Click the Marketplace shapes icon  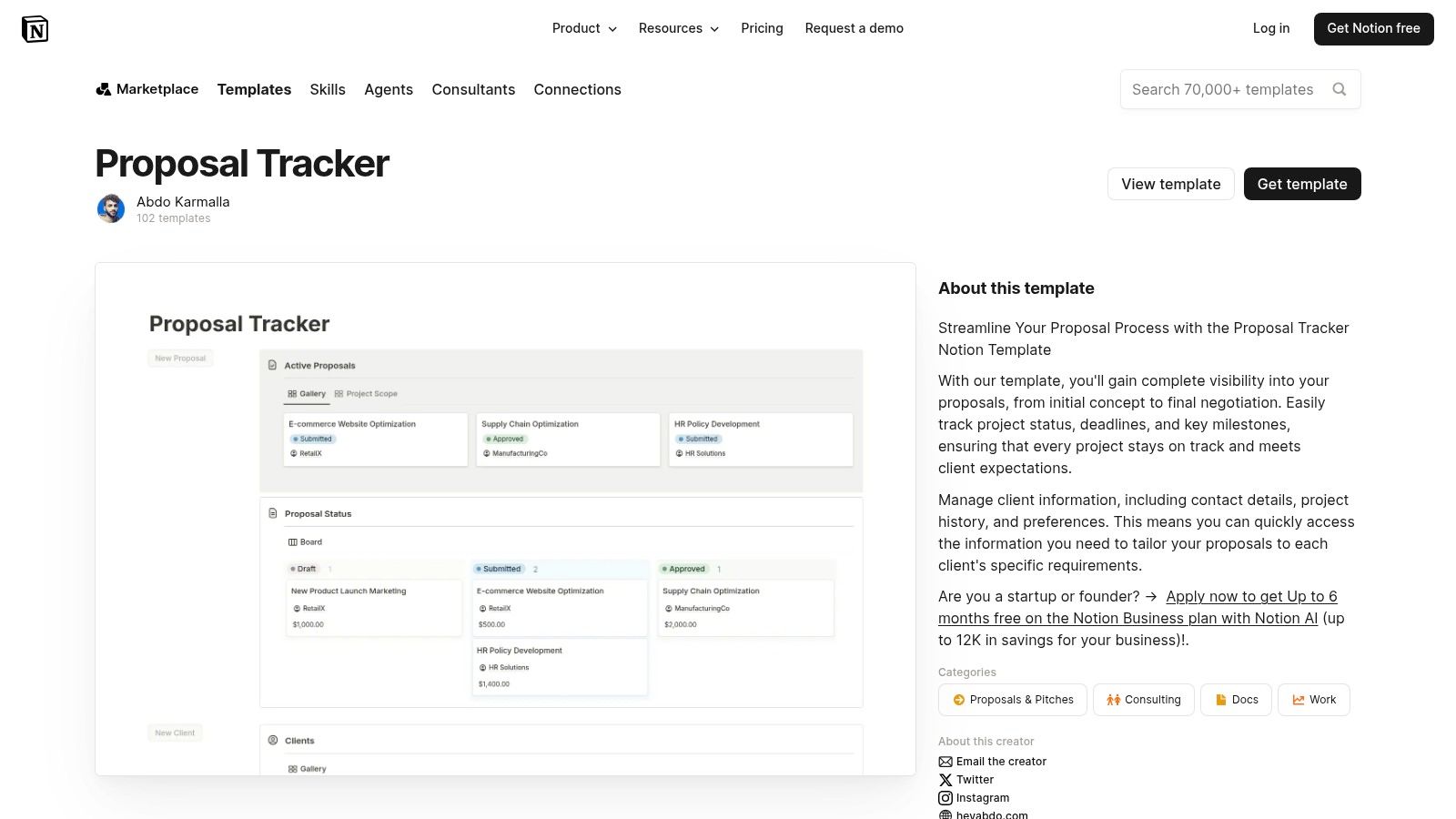point(104,89)
